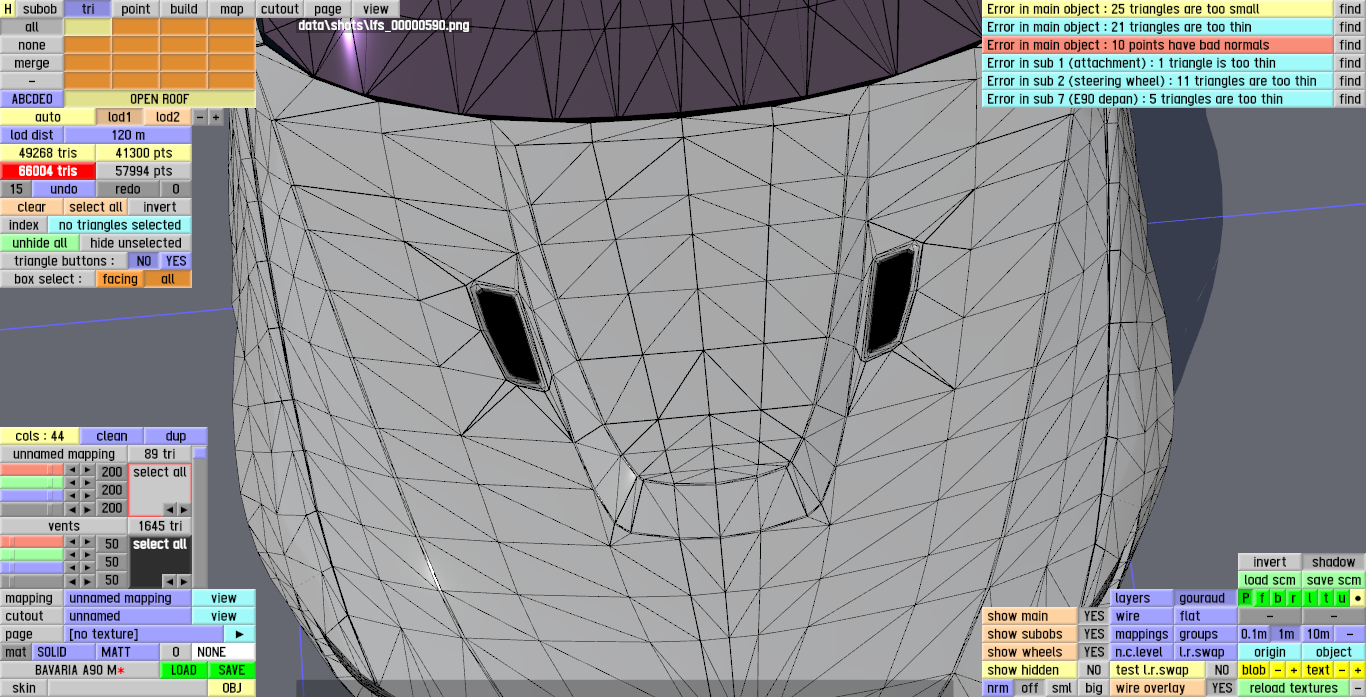This screenshot has width=1366, height=697.
Task: Switch to the map tab
Action: click(232, 9)
